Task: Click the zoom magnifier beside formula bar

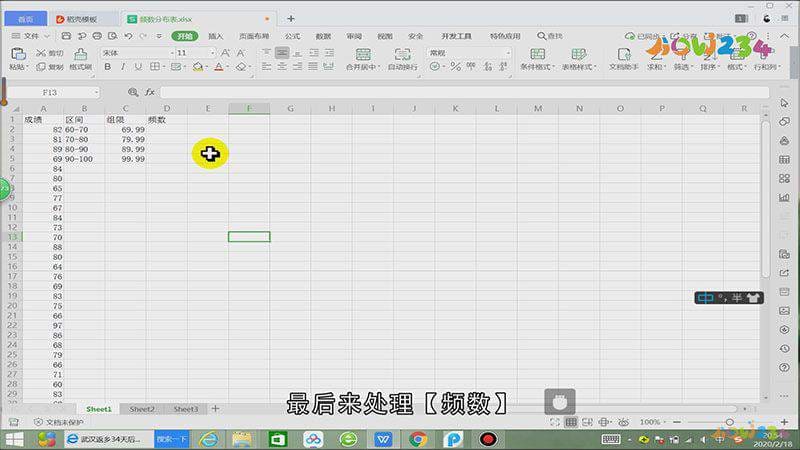Action: click(x=133, y=92)
